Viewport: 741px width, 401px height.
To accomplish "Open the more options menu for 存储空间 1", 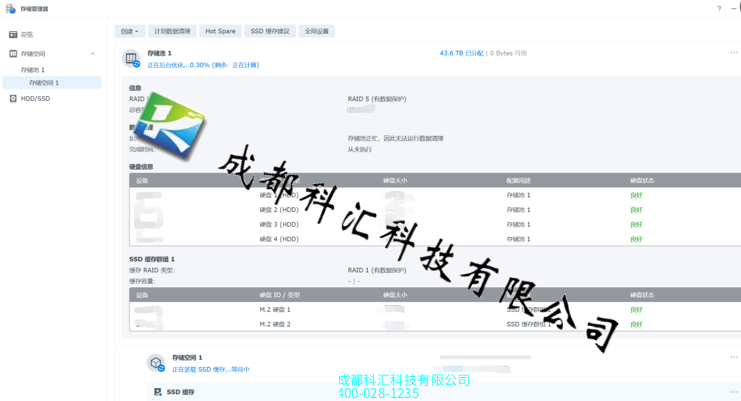I will (733, 358).
